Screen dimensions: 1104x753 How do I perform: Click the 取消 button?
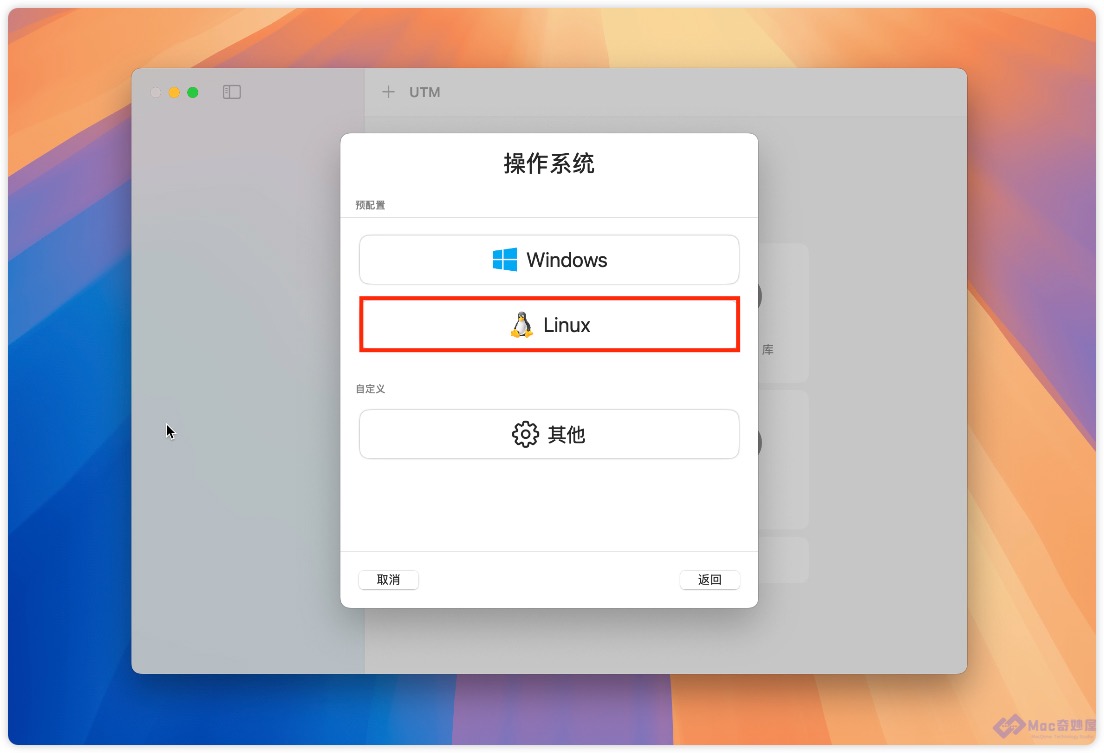point(389,580)
